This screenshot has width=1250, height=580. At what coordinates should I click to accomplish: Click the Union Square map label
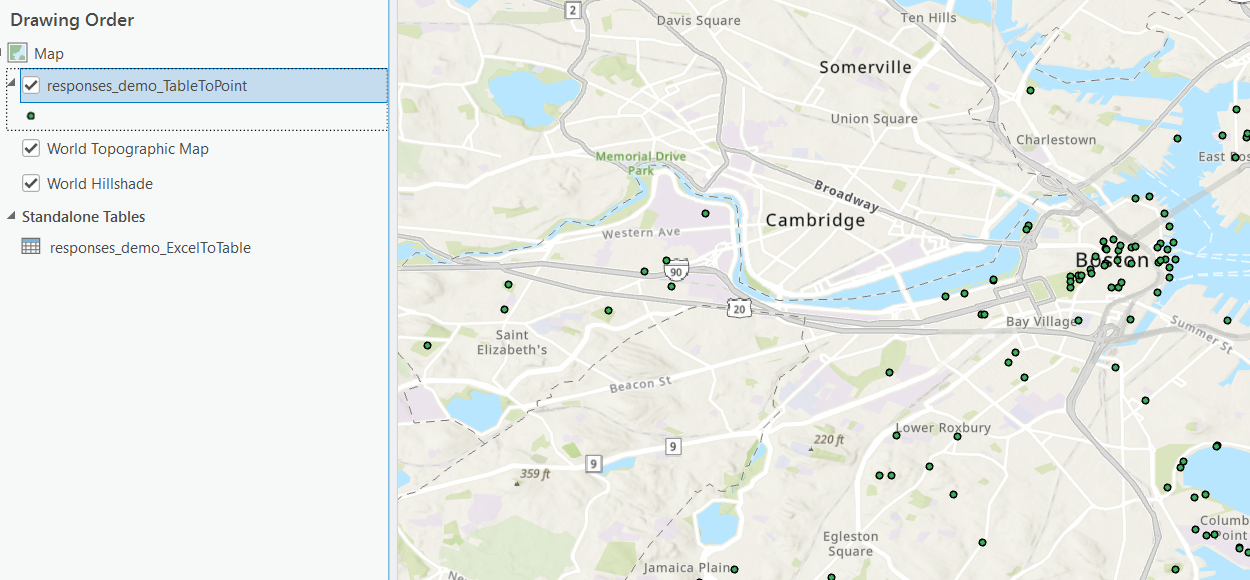tap(874, 119)
